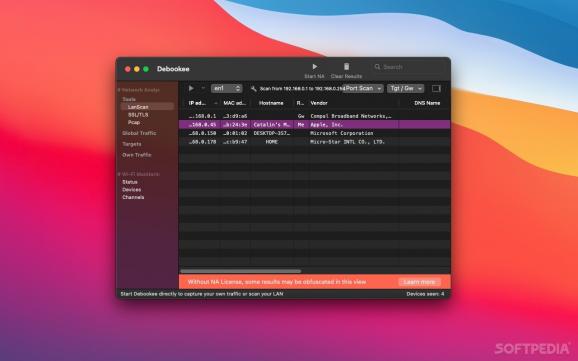Open the Port Scan dropdown

coord(363,88)
